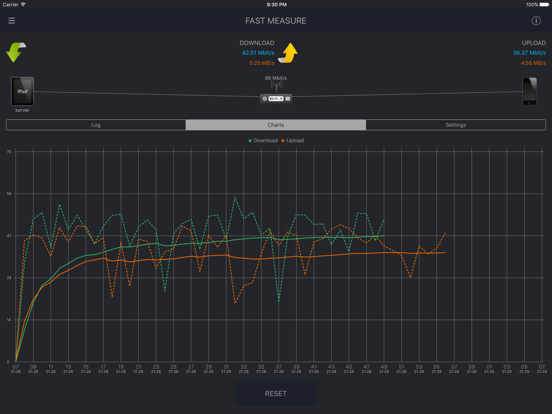Switch to the Charts tab
Screen dimensions: 552x414
pyautogui.click(x=276, y=125)
